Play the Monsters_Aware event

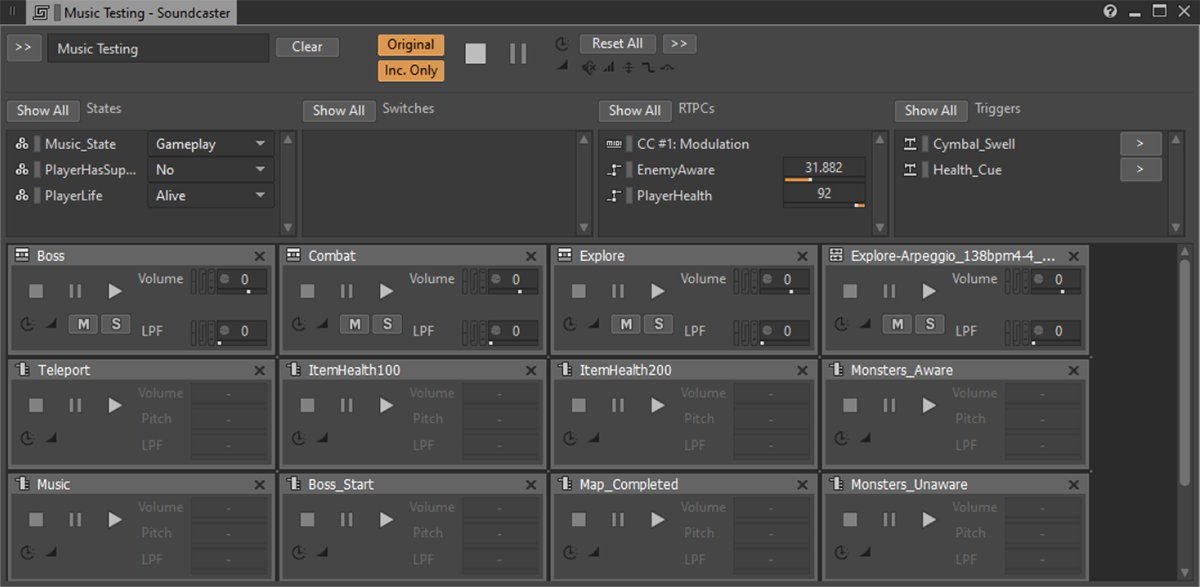click(929, 405)
